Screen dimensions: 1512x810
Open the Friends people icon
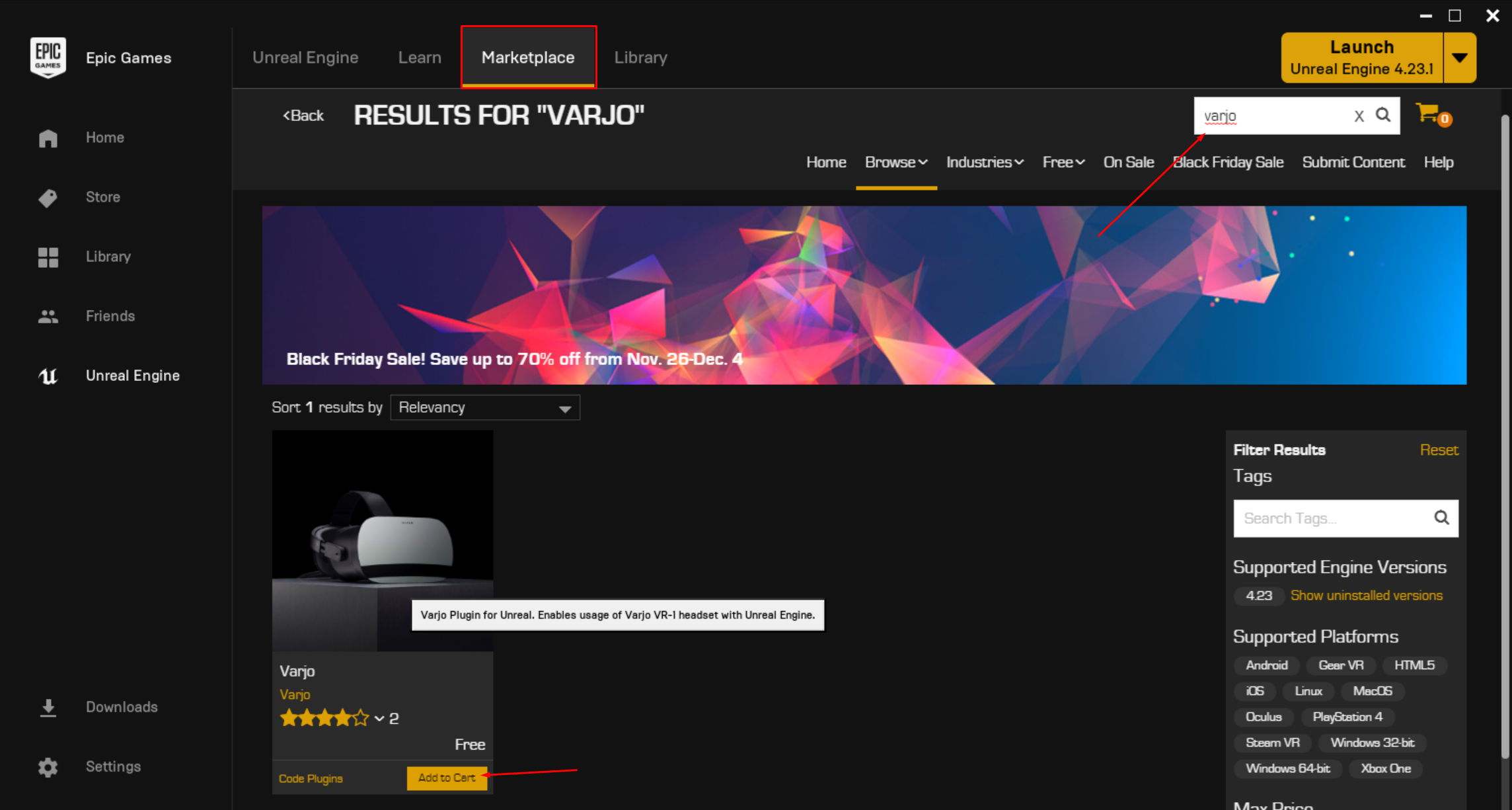(48, 316)
